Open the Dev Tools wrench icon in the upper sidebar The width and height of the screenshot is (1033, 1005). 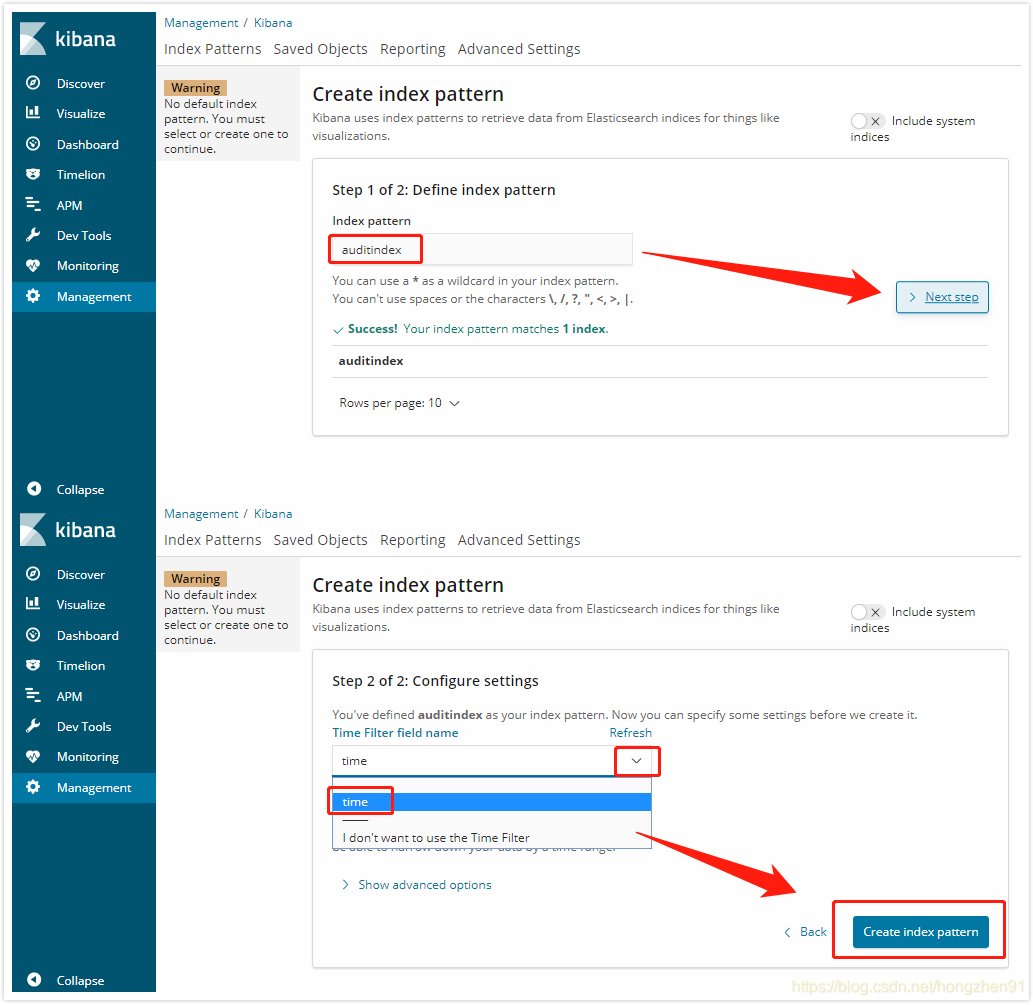(x=33, y=235)
